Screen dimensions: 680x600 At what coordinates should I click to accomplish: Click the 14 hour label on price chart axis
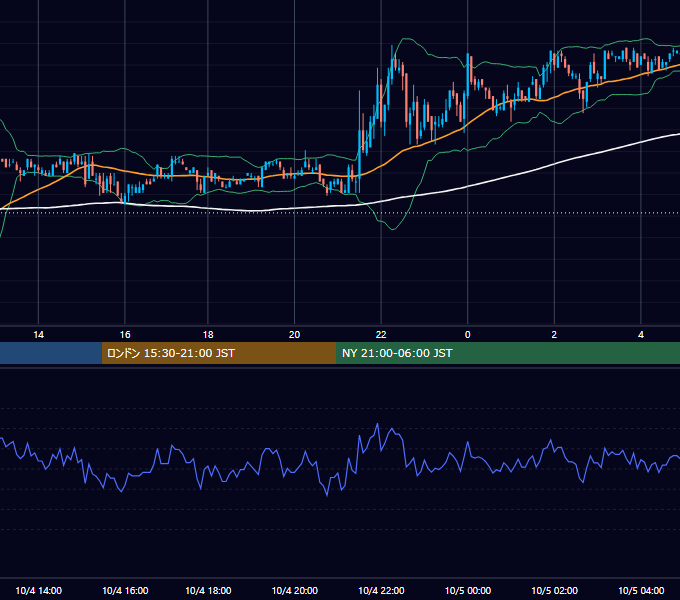(39, 335)
